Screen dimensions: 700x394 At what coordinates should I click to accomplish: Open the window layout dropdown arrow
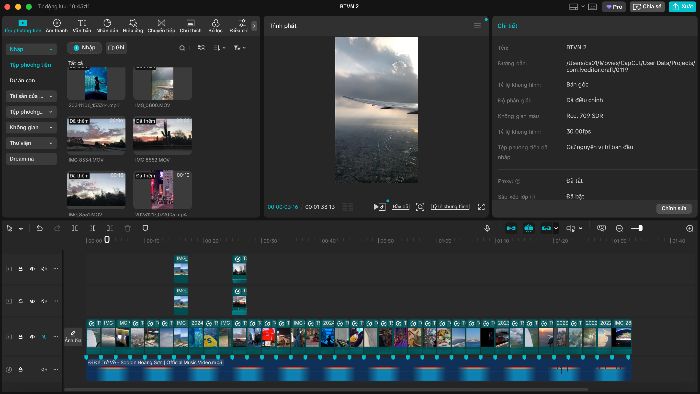(583, 7)
